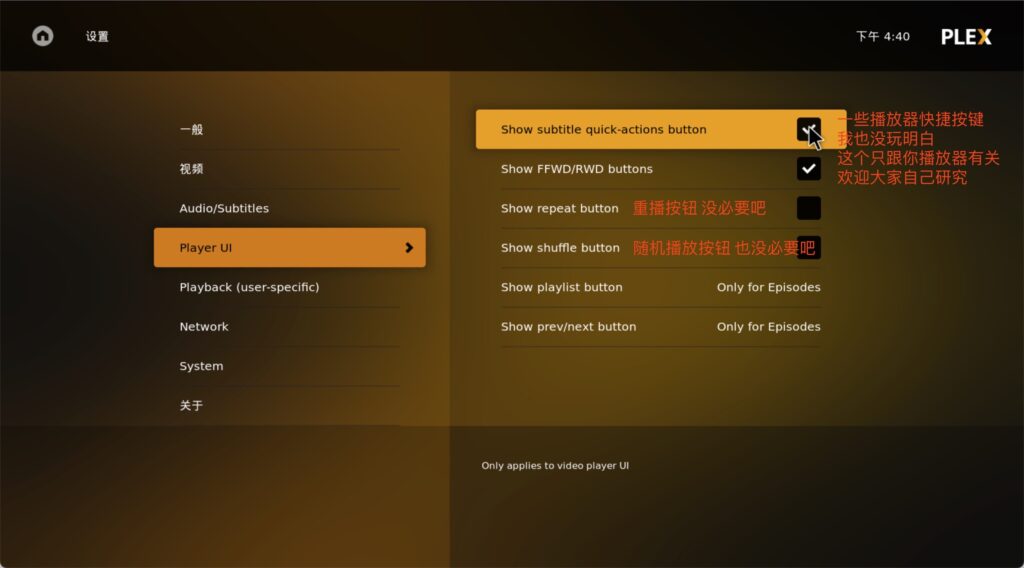Change the Show playlist button option
The image size is (1024, 568).
(x=768, y=287)
